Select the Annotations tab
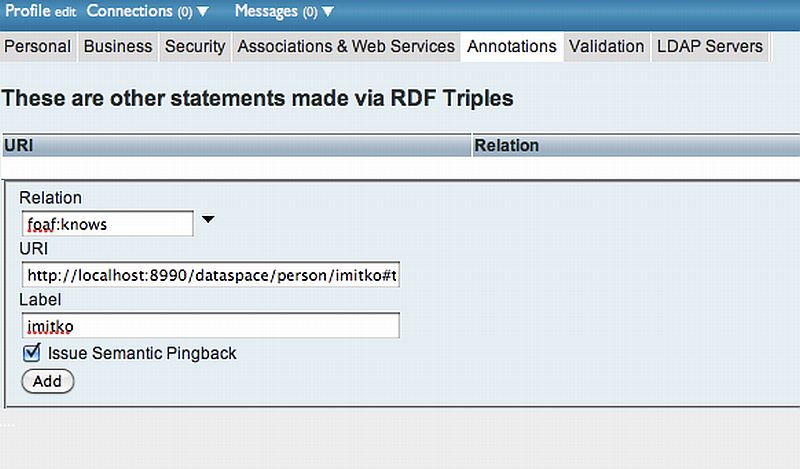Screen dimensions: 800x469 pyautogui.click(x=512, y=46)
